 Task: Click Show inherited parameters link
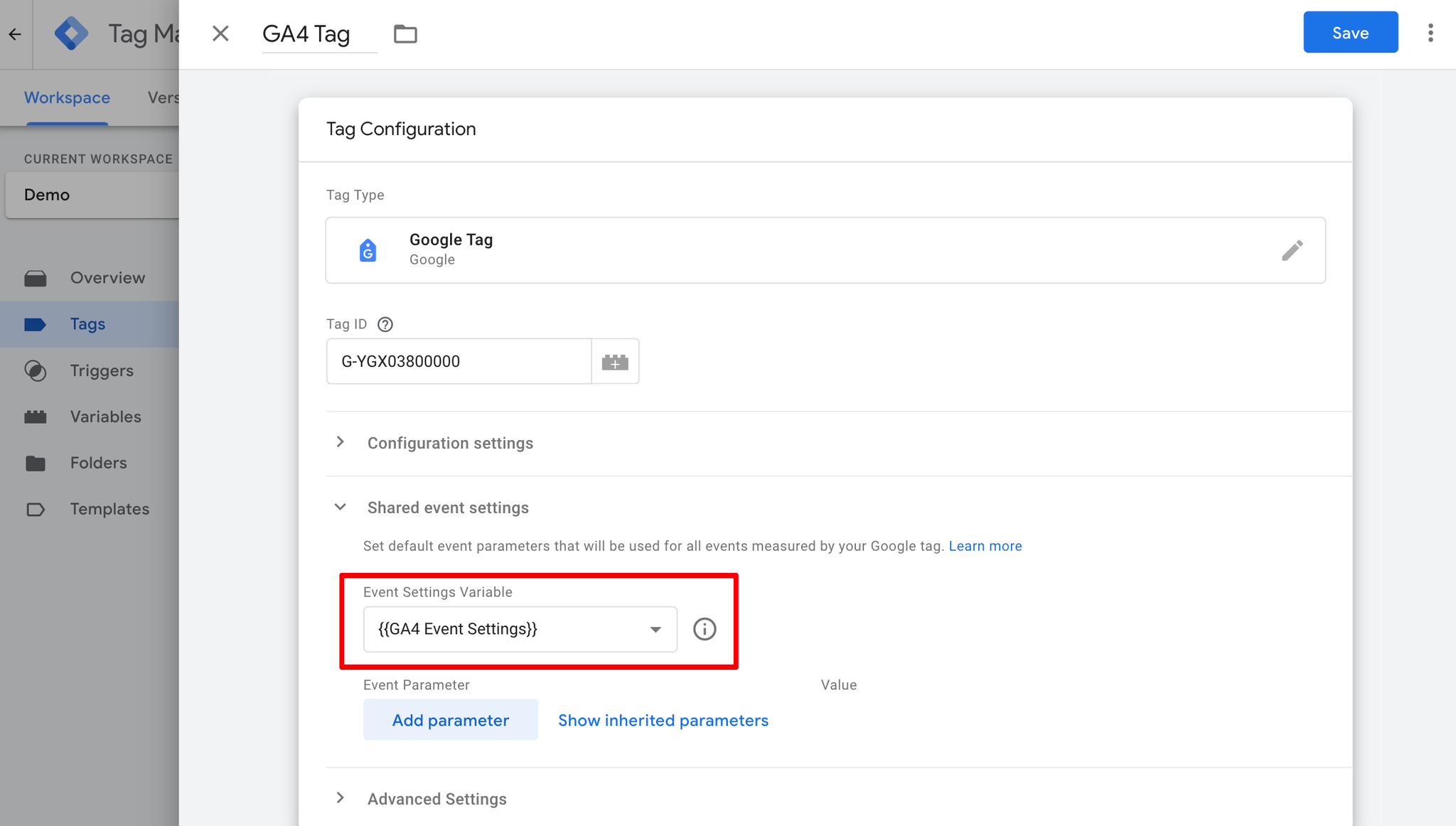click(x=663, y=720)
